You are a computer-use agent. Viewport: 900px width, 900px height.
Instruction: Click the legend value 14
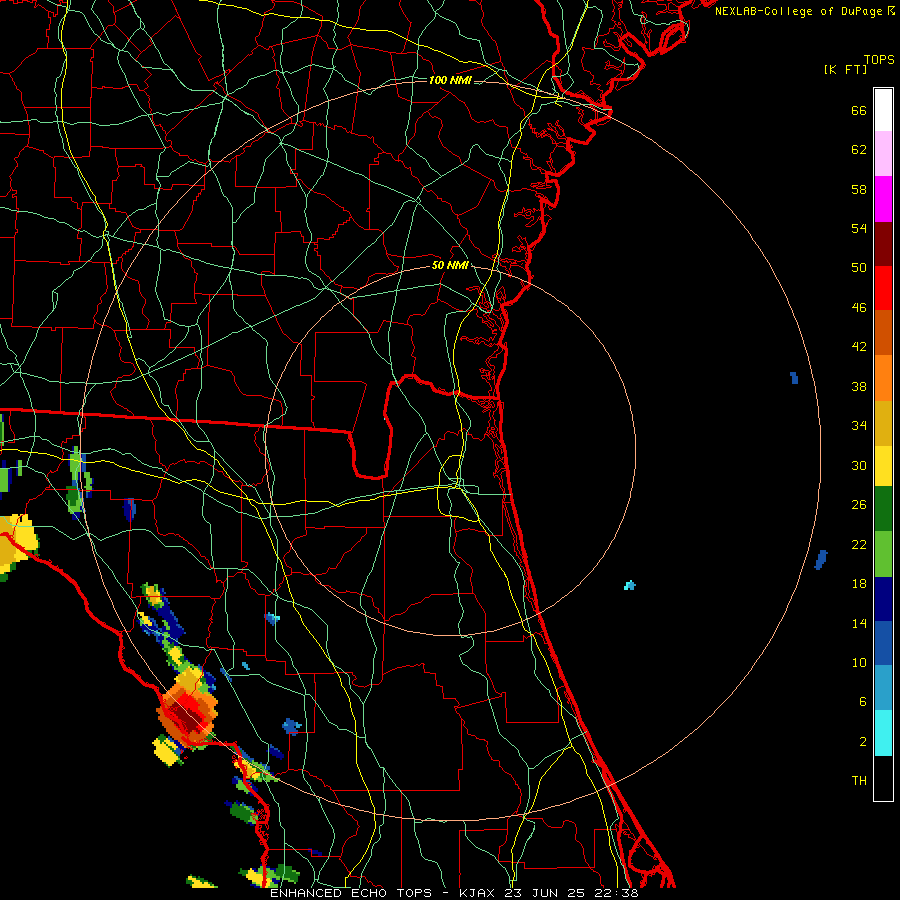coord(859,623)
